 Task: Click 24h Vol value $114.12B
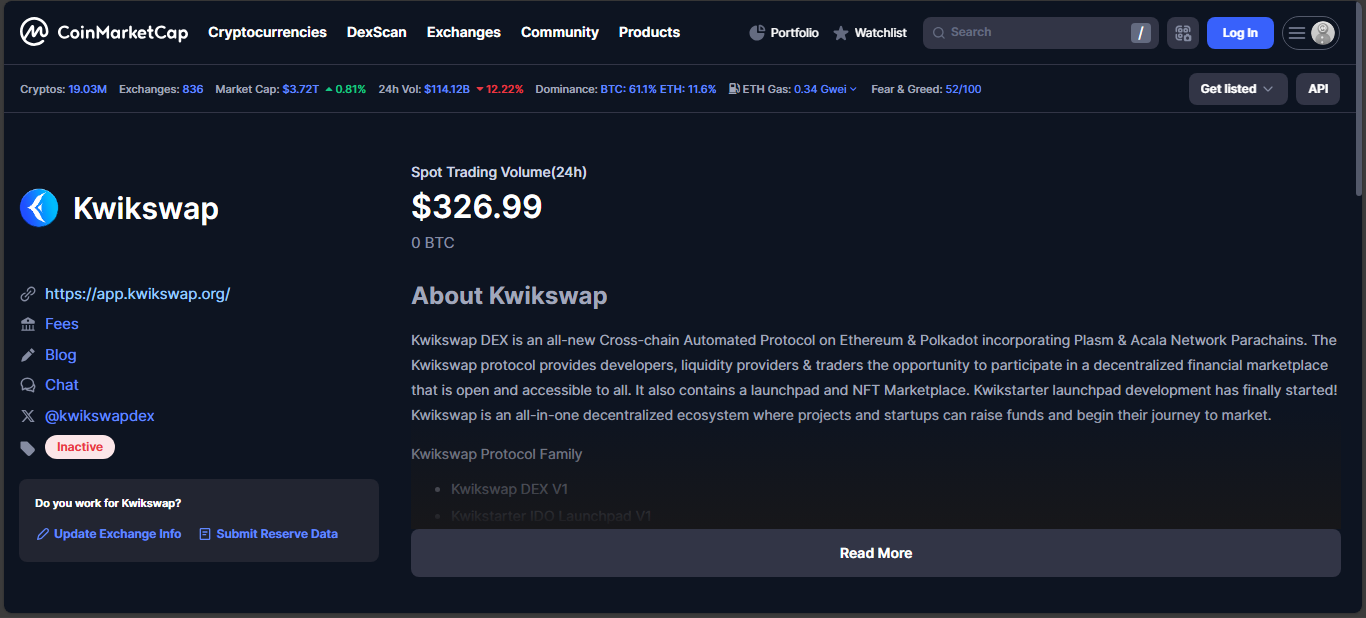tap(447, 89)
